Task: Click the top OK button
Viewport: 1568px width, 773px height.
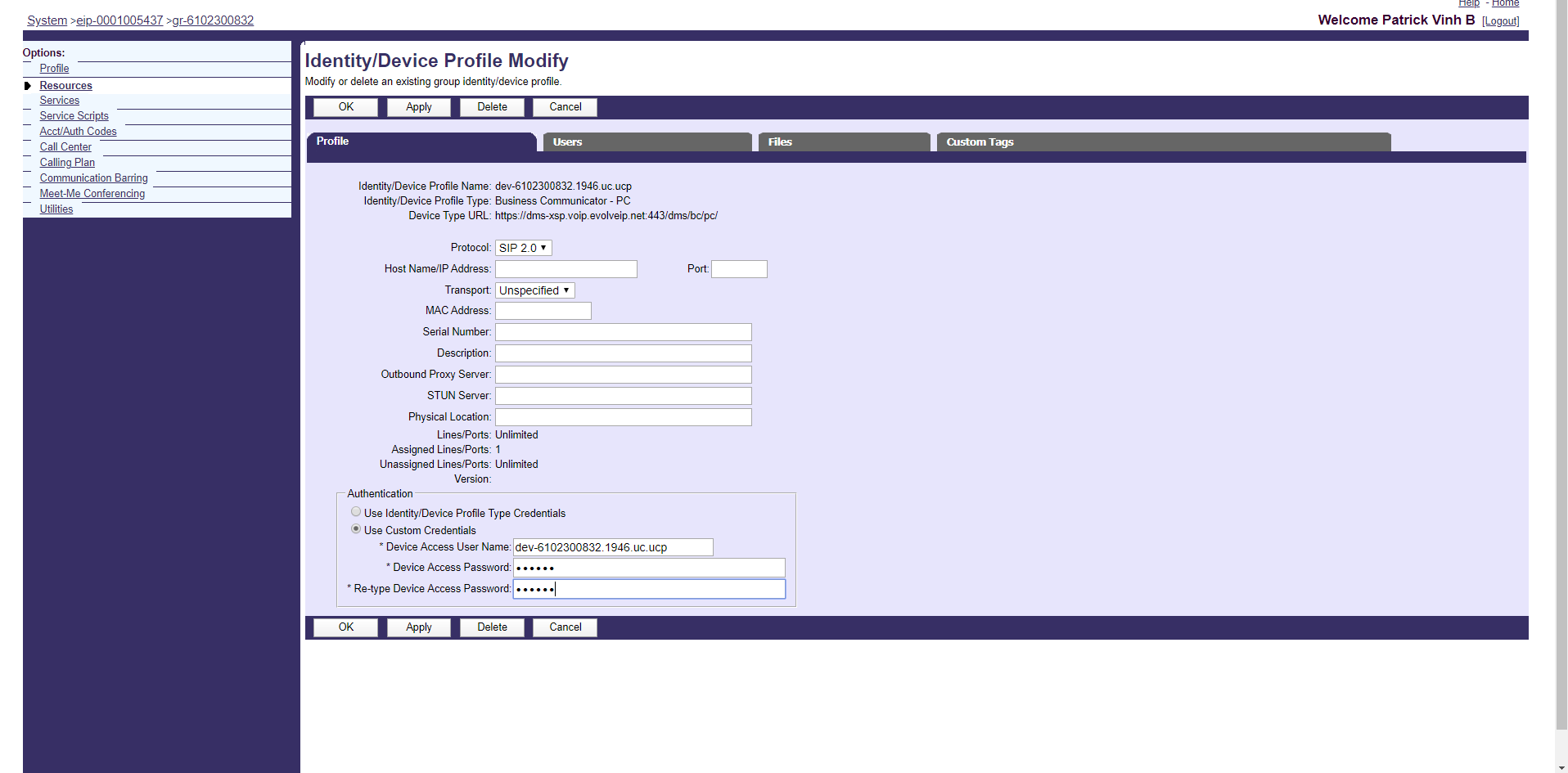Action: (x=345, y=107)
